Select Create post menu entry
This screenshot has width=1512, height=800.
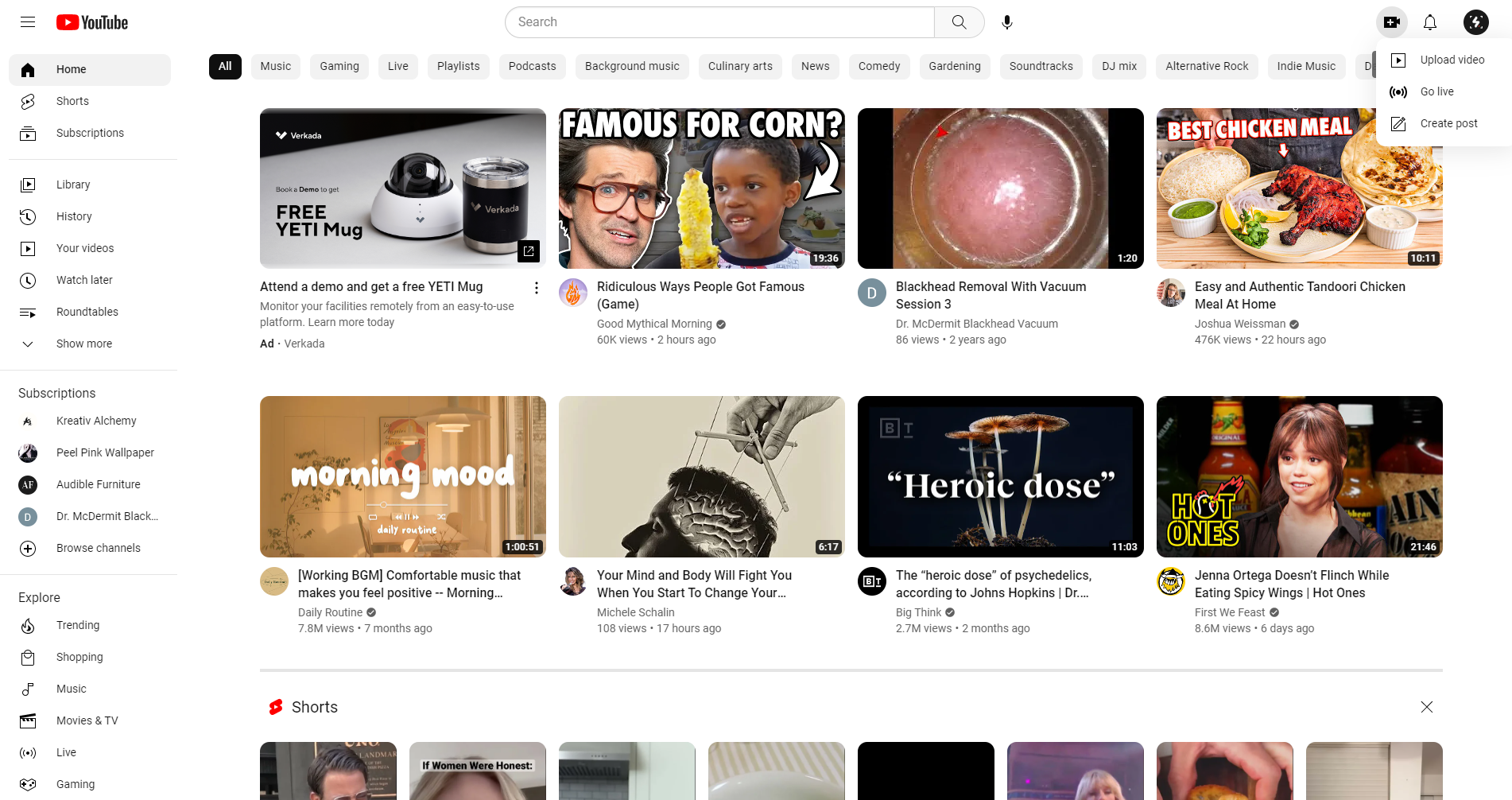click(x=1444, y=123)
